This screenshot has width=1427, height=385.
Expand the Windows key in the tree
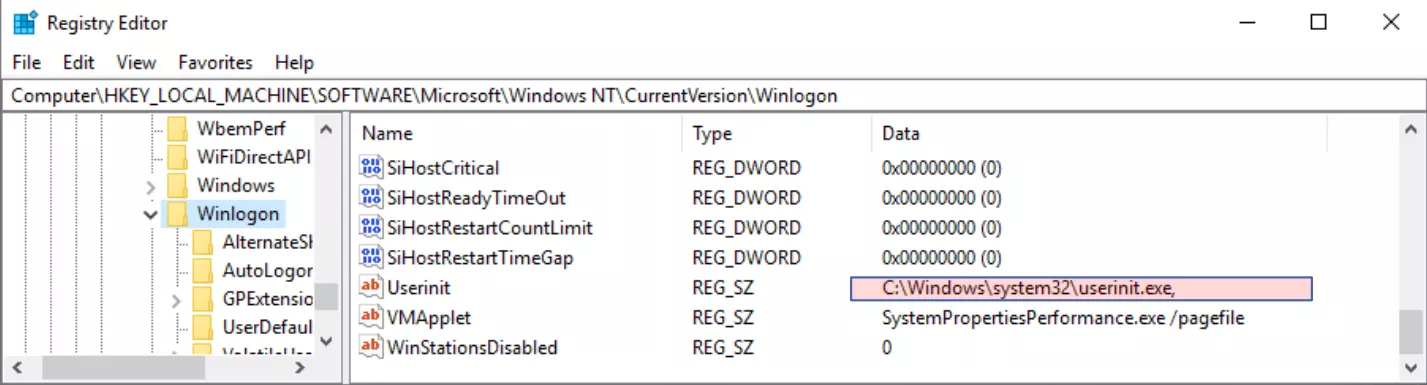[x=150, y=186]
